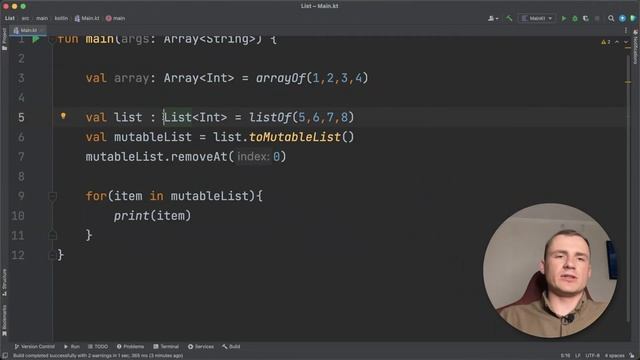Click the lock read-only toggle in status bar

click(x=632, y=356)
